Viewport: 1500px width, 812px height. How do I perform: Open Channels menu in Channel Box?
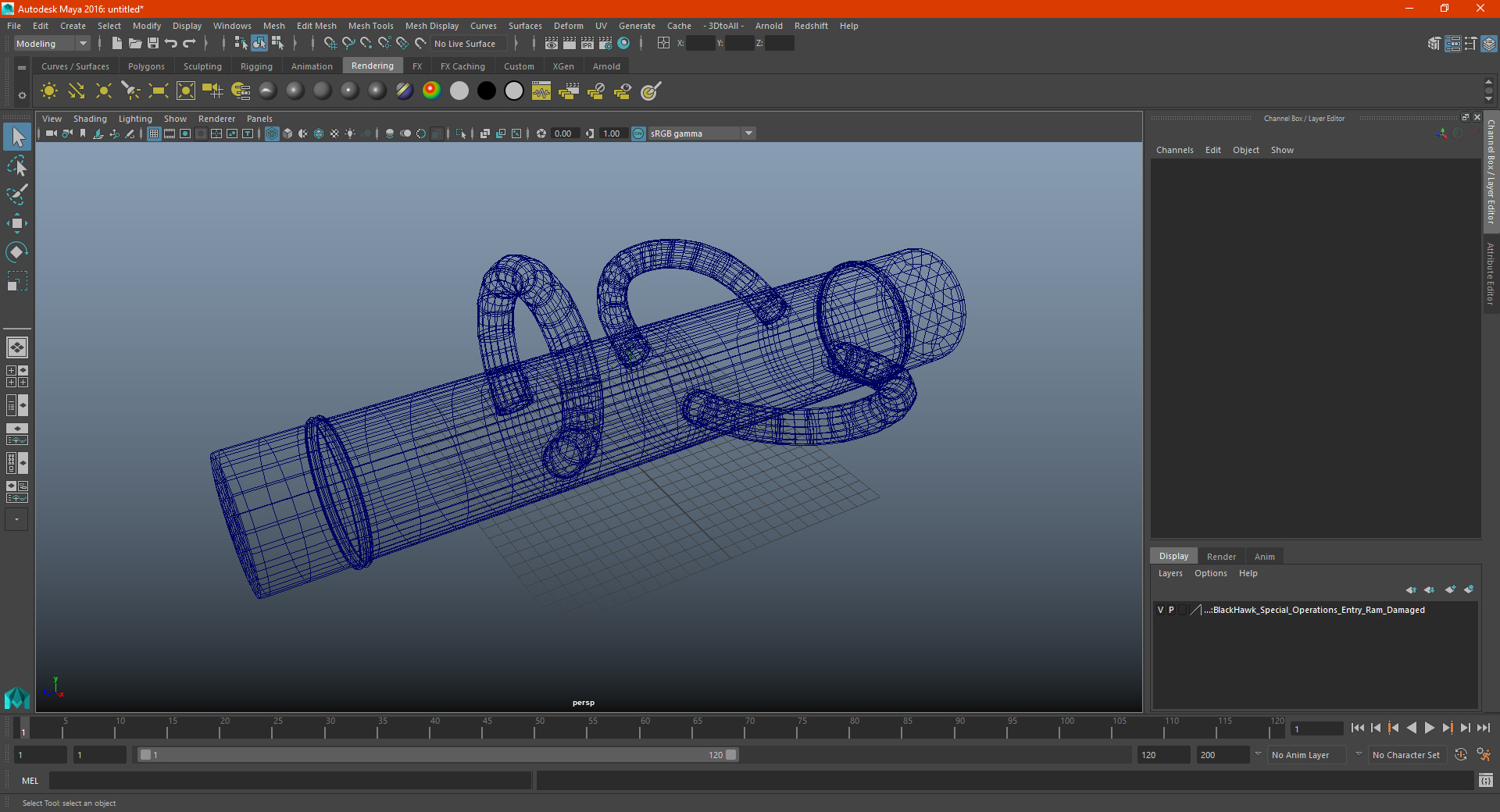1174,150
